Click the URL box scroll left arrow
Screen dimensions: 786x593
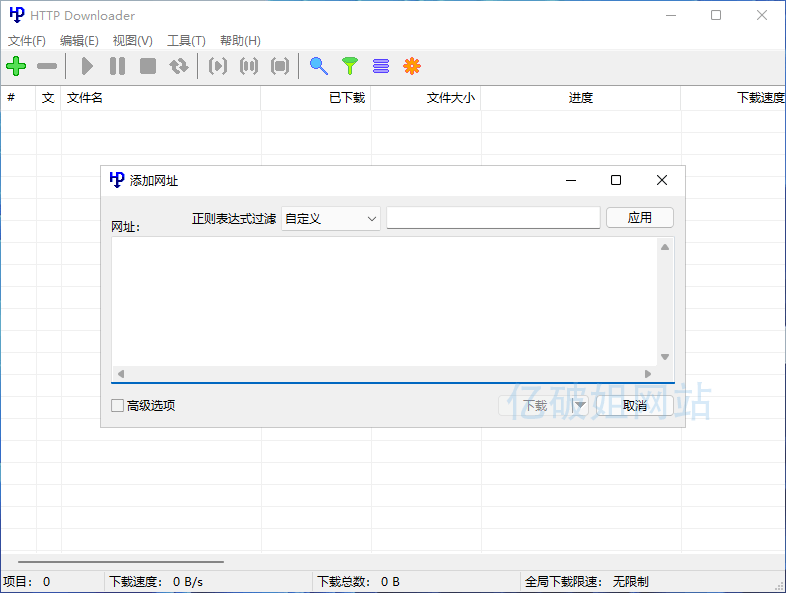coord(121,374)
